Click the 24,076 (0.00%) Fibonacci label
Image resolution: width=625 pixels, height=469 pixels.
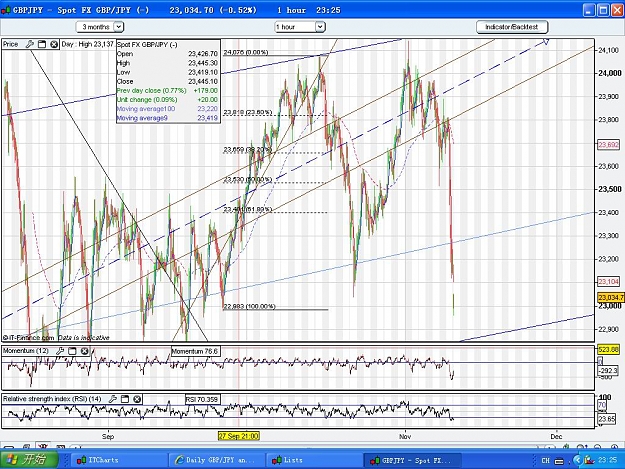pyautogui.click(x=246, y=52)
